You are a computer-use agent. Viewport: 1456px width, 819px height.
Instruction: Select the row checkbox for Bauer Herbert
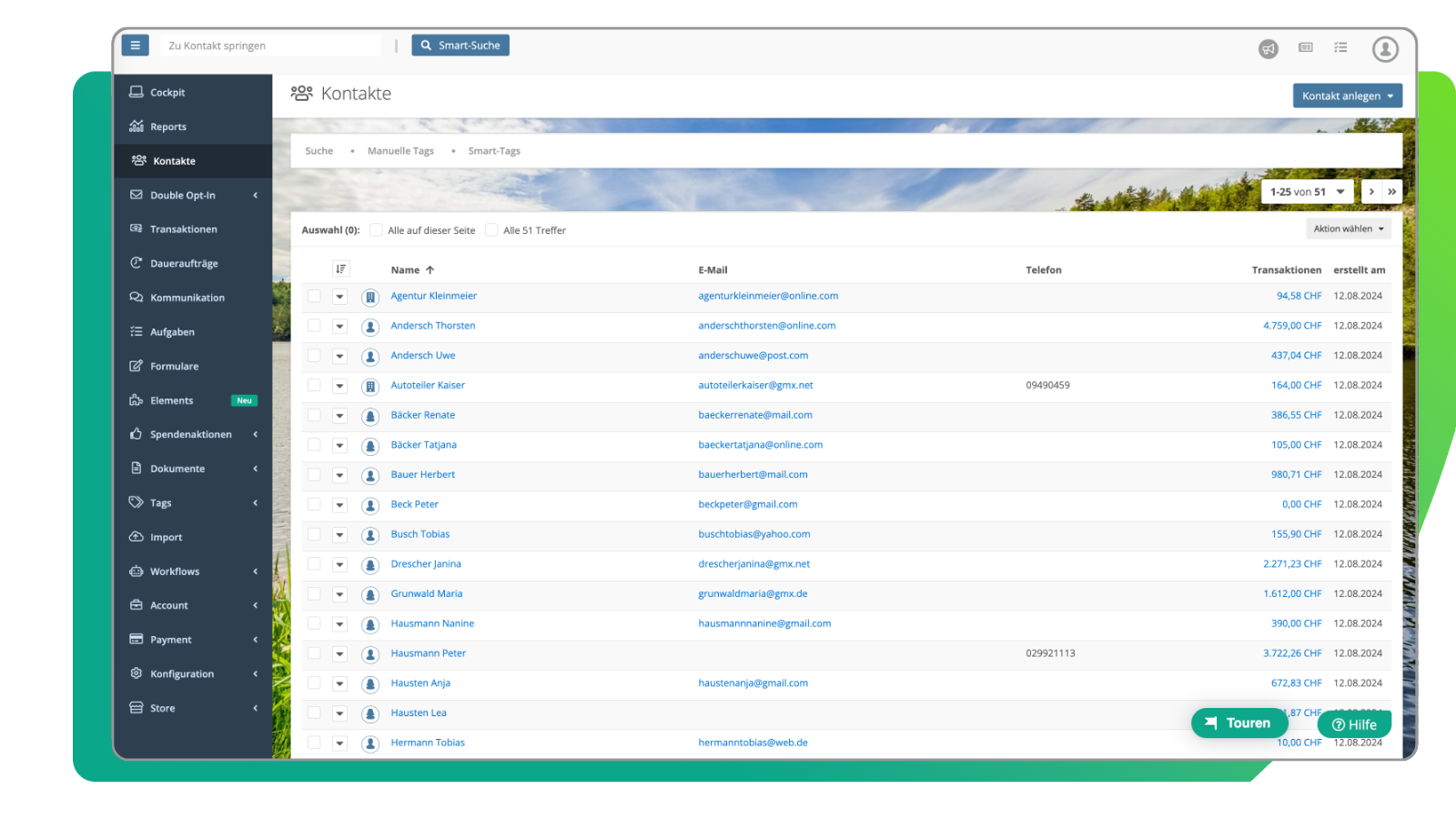[x=314, y=475]
